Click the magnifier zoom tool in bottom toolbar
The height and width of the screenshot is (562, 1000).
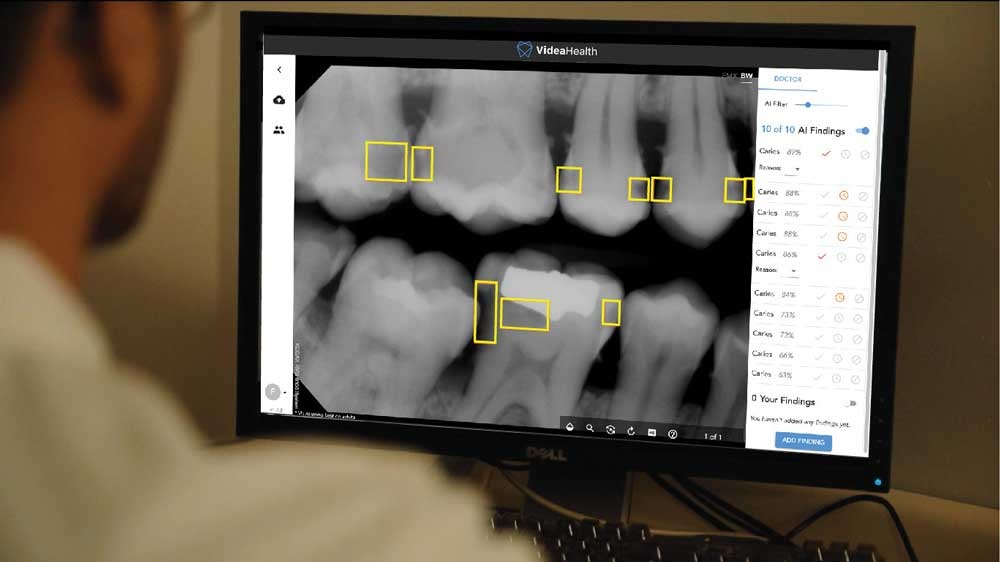pyautogui.click(x=590, y=429)
